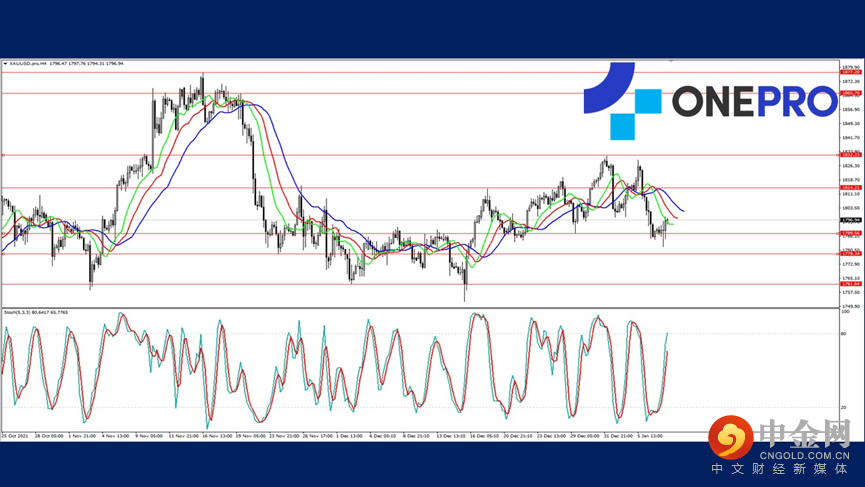Click the stochastic scale label 20

pyautogui.click(x=843, y=407)
